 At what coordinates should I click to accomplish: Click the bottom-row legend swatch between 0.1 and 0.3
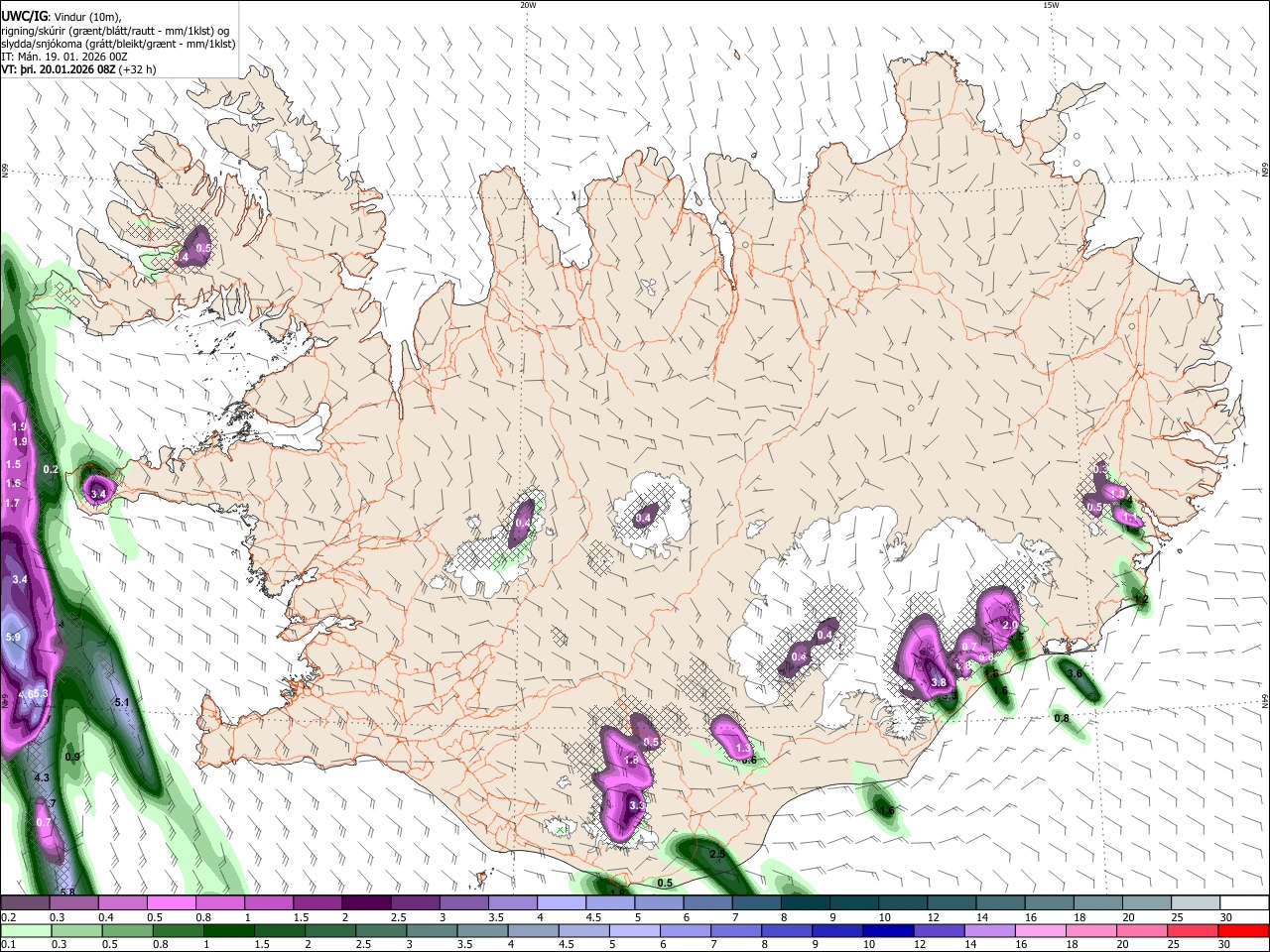coord(25,930)
